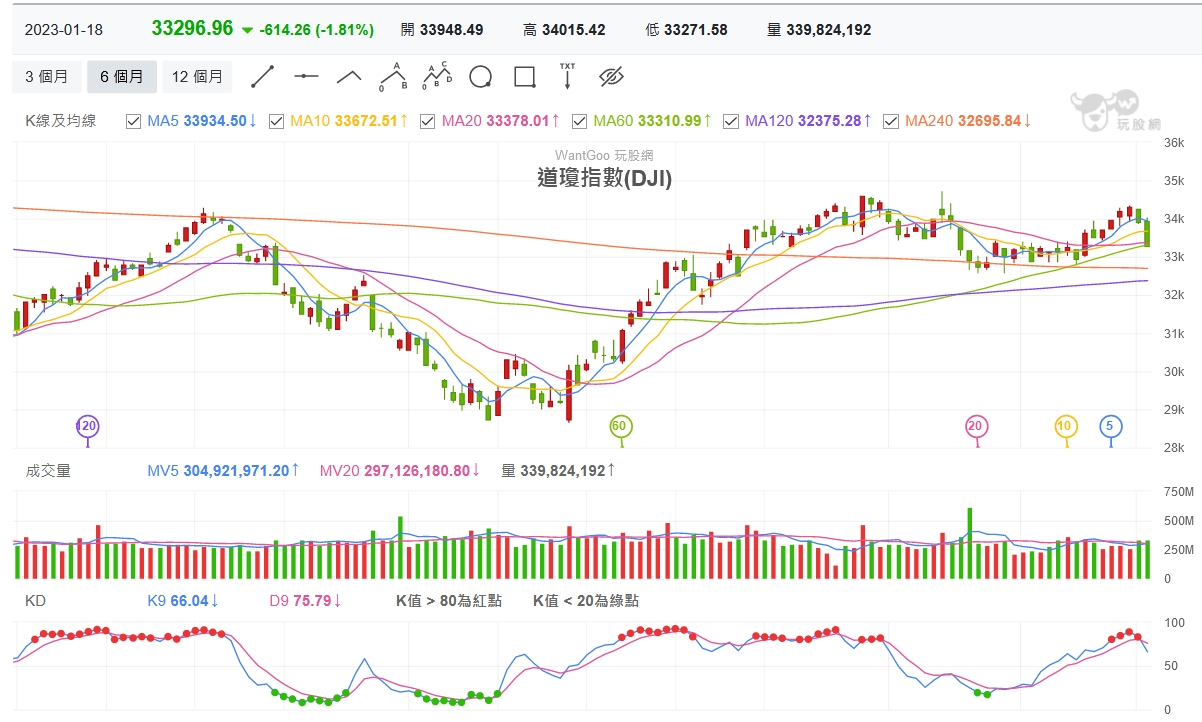Select the 6 個月 range button

(121, 77)
